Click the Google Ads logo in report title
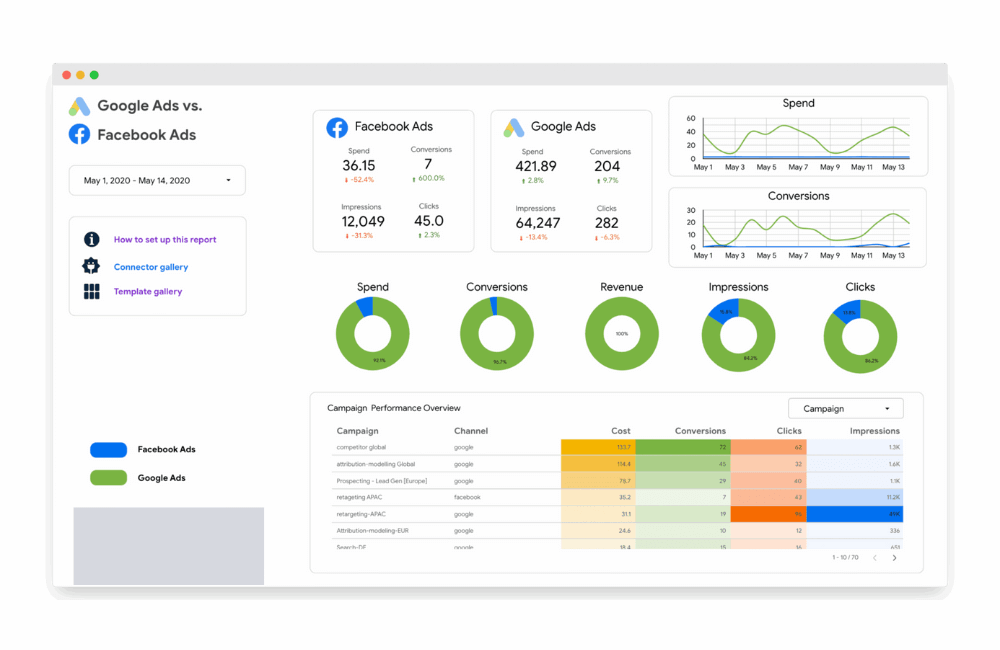1000x650 pixels. coord(79,106)
